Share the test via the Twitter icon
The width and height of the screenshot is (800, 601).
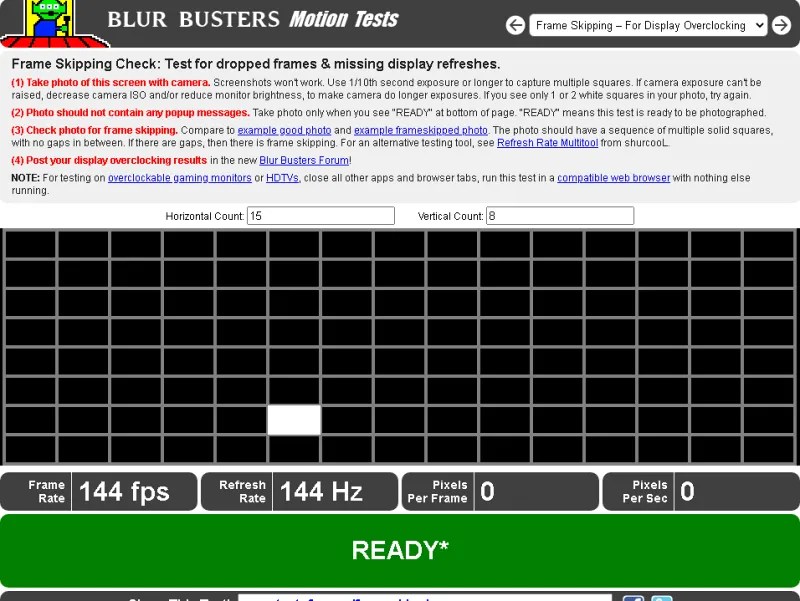660,597
